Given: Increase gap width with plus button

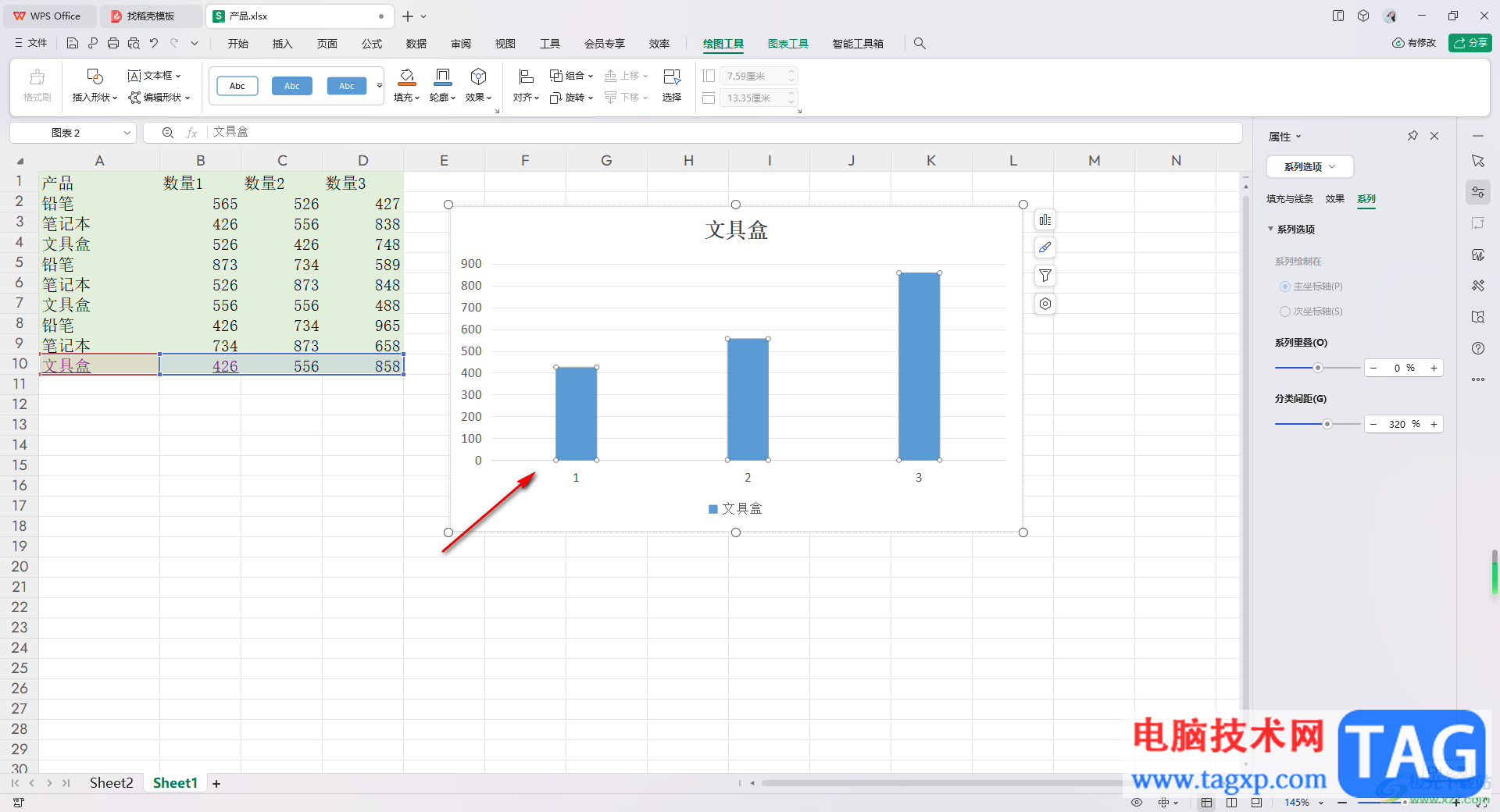Looking at the screenshot, I should [1434, 424].
